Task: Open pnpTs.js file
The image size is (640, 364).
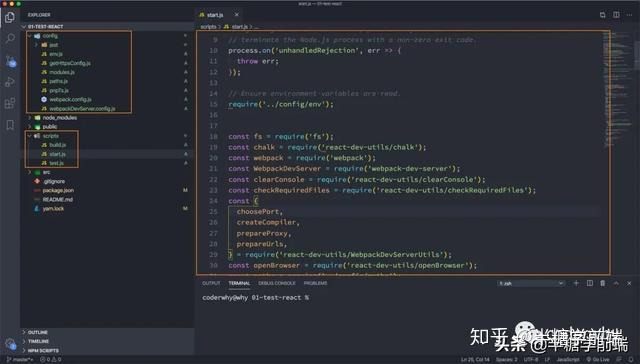Action: 59,90
